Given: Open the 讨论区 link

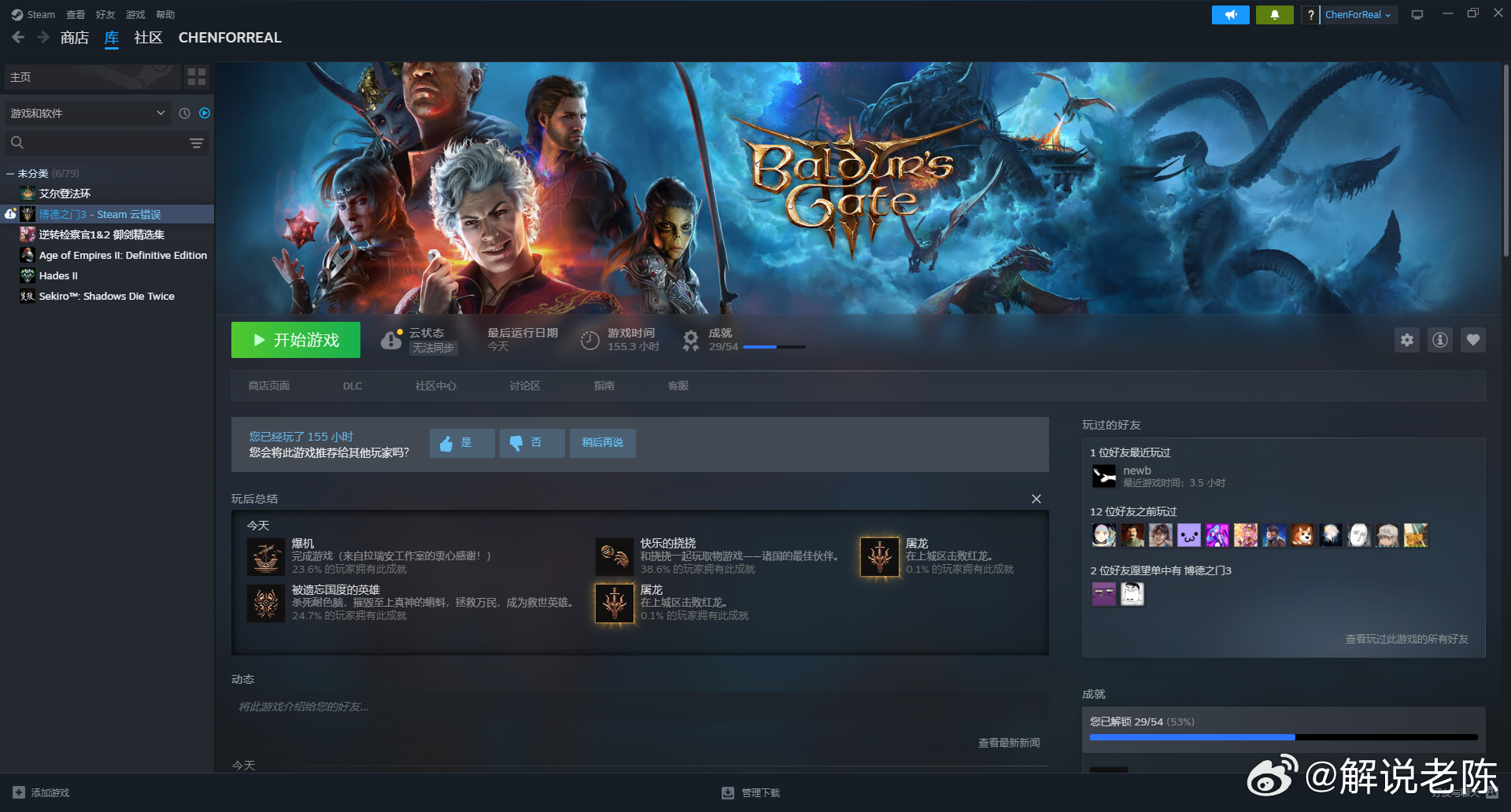Looking at the screenshot, I should 525,386.
